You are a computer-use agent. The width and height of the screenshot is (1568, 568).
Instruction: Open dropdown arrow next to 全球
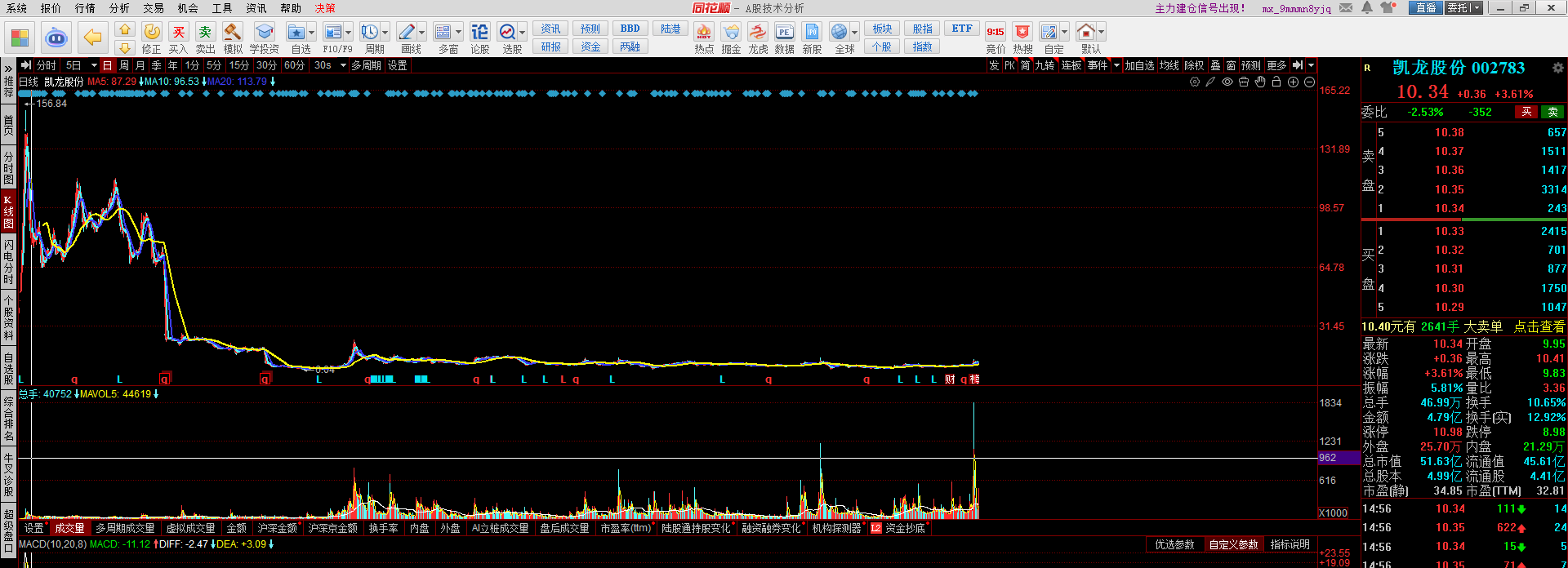(x=854, y=33)
